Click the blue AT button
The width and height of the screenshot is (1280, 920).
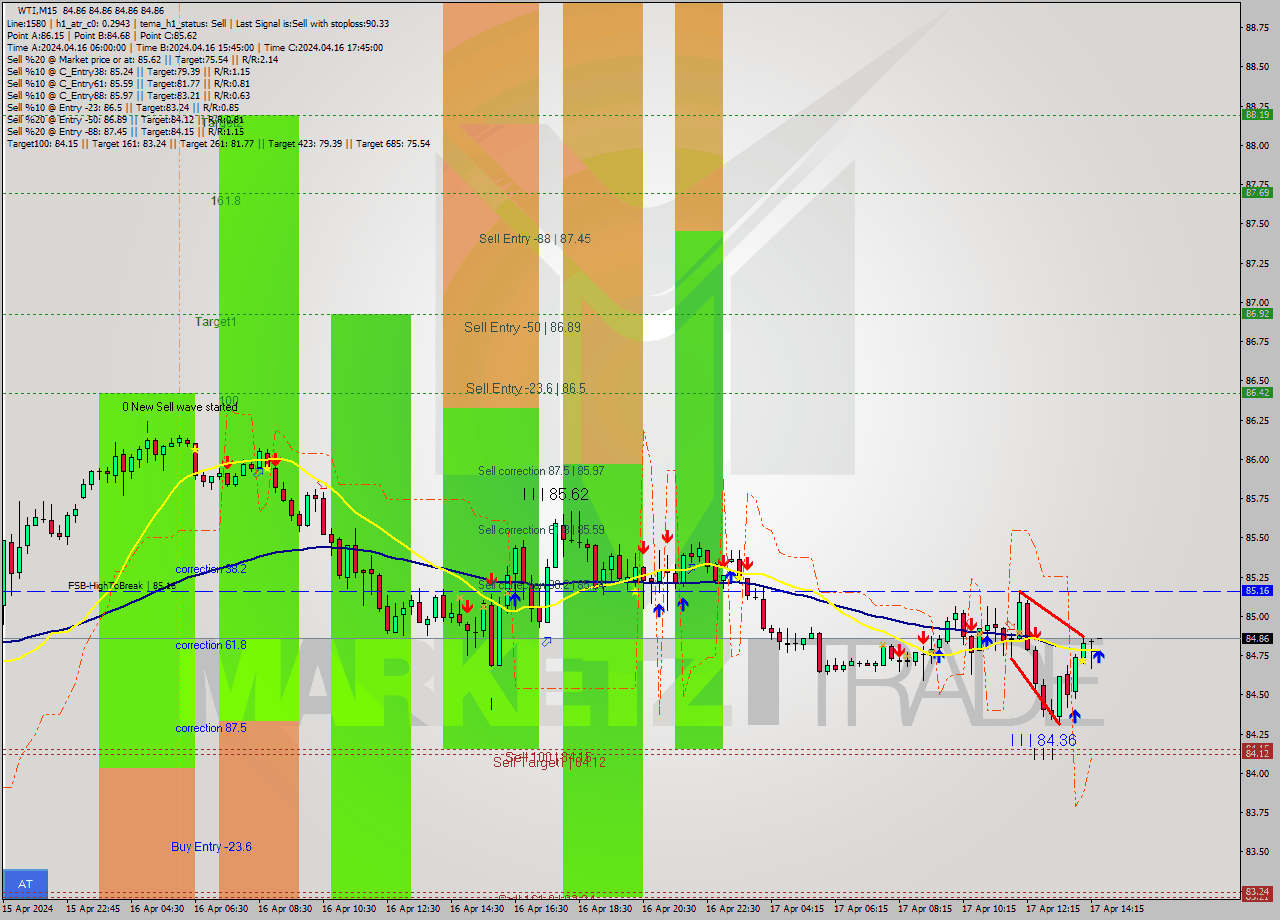click(x=26, y=884)
